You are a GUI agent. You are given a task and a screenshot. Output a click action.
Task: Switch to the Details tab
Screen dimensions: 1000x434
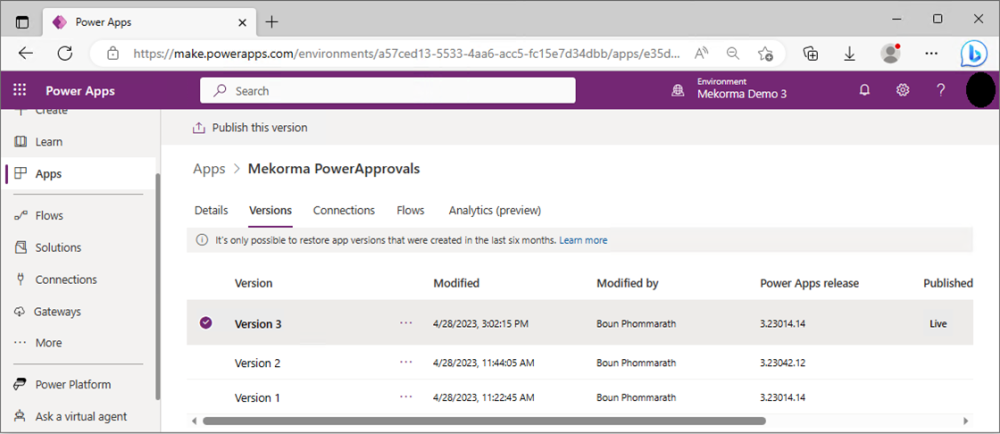(211, 210)
